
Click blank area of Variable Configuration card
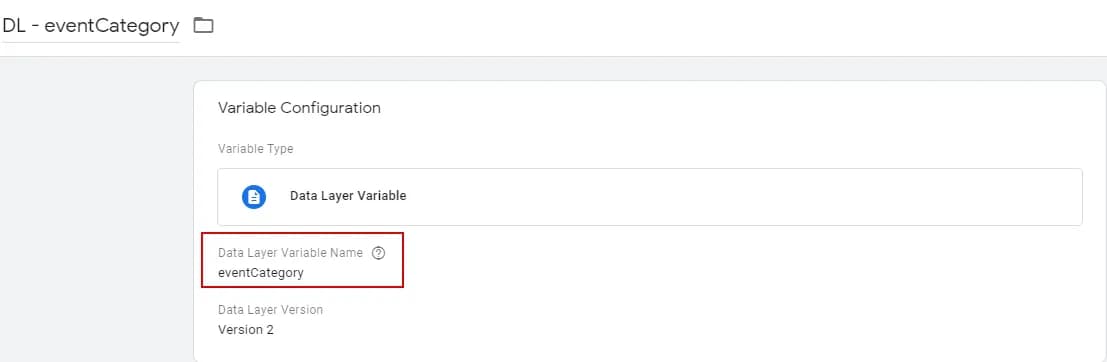click(x=741, y=296)
